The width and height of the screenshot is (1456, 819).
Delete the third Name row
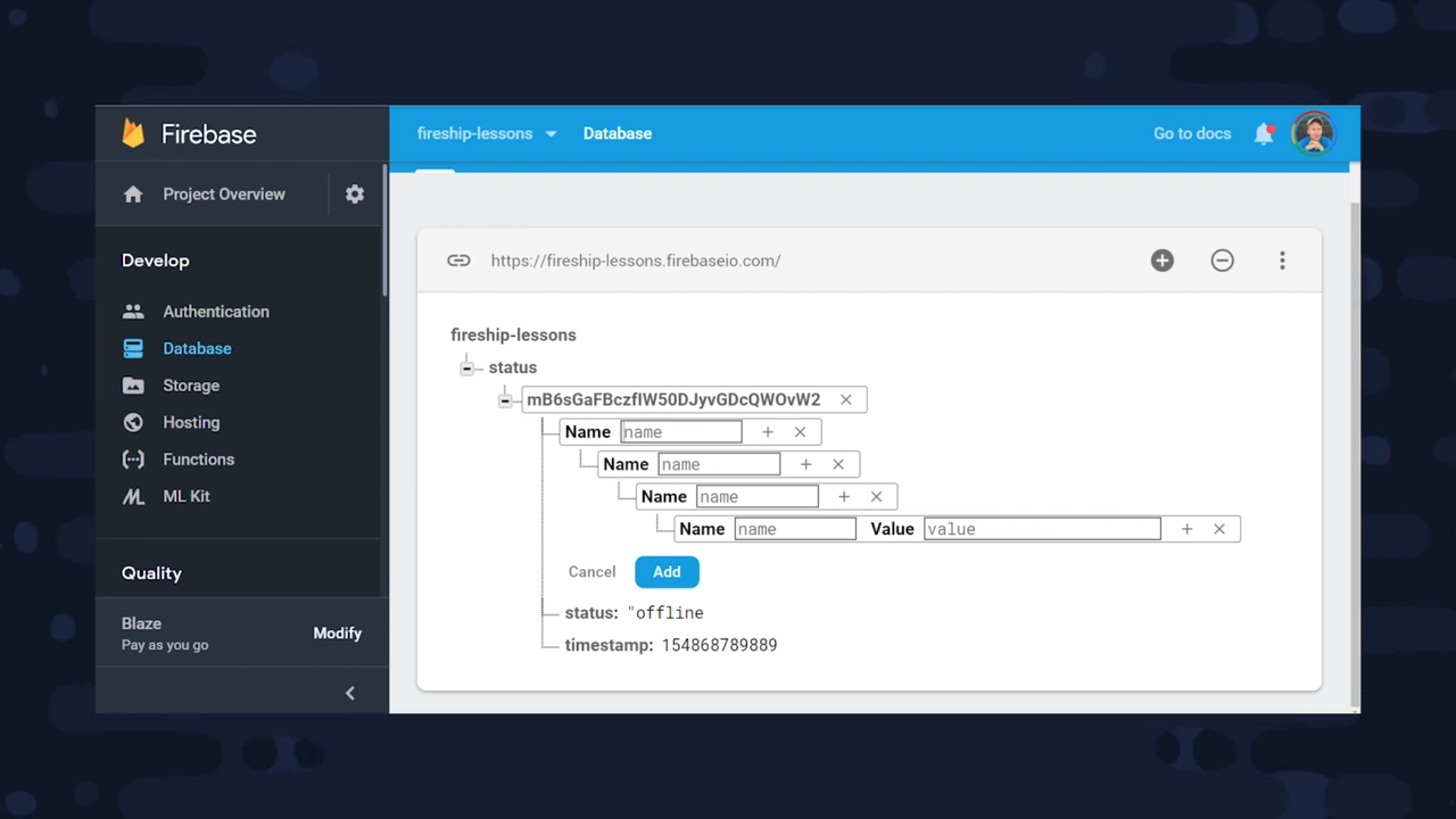(x=877, y=497)
